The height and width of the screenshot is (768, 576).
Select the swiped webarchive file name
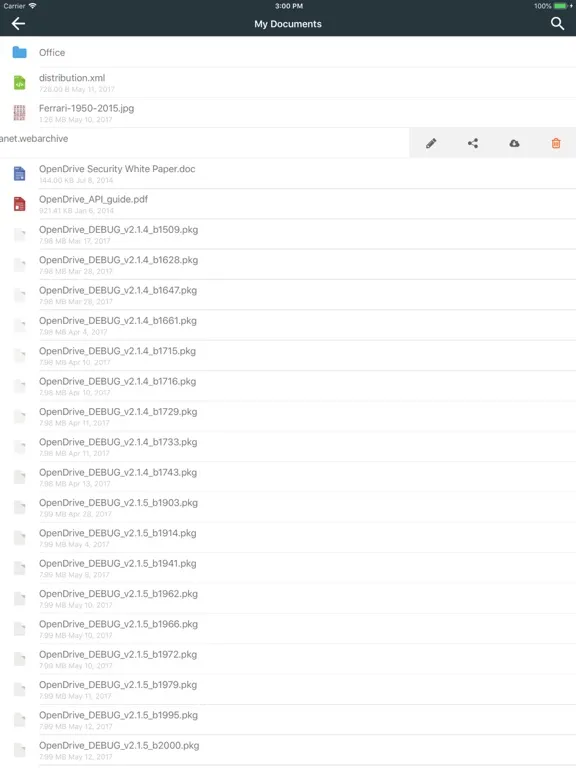point(34,139)
